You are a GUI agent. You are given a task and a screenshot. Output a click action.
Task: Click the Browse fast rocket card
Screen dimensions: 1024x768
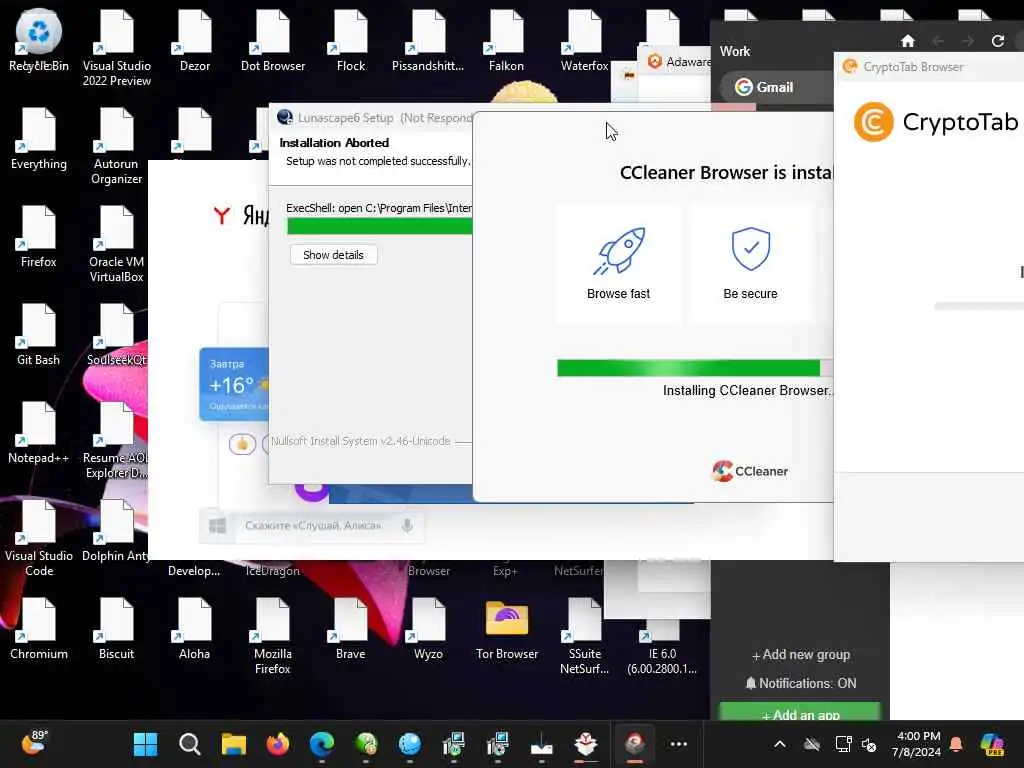pyautogui.click(x=618, y=264)
